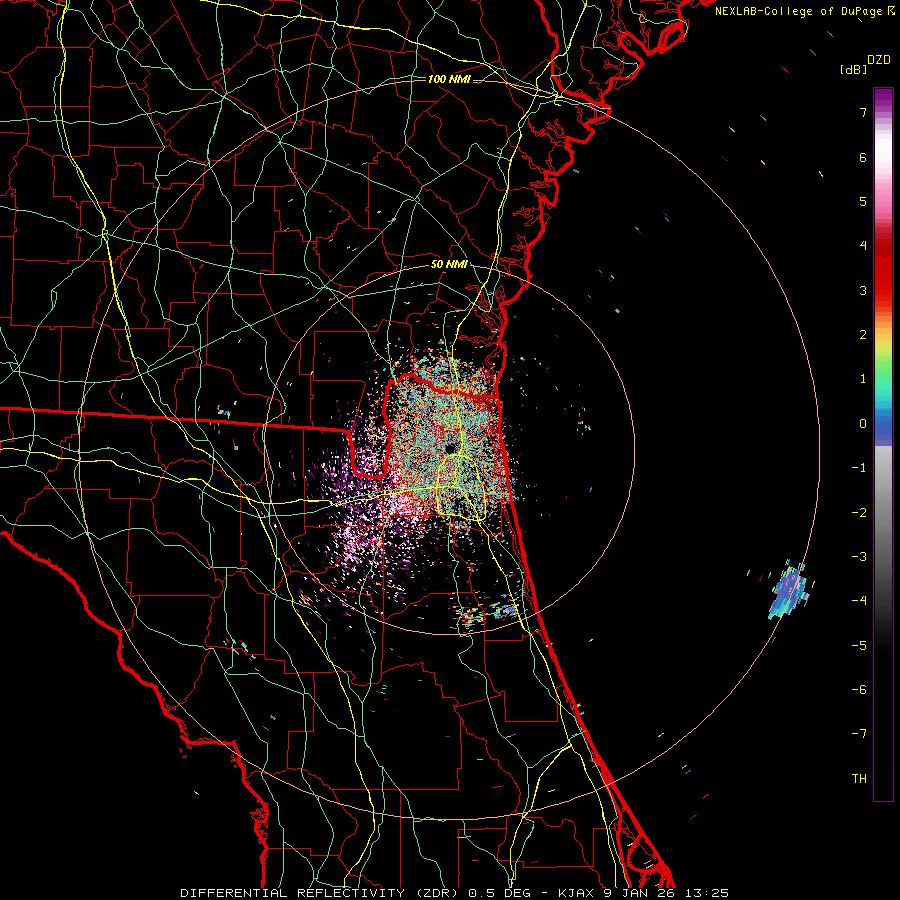Click the TH threshold label in legend
Viewport: 900px width, 900px height.
859,779
